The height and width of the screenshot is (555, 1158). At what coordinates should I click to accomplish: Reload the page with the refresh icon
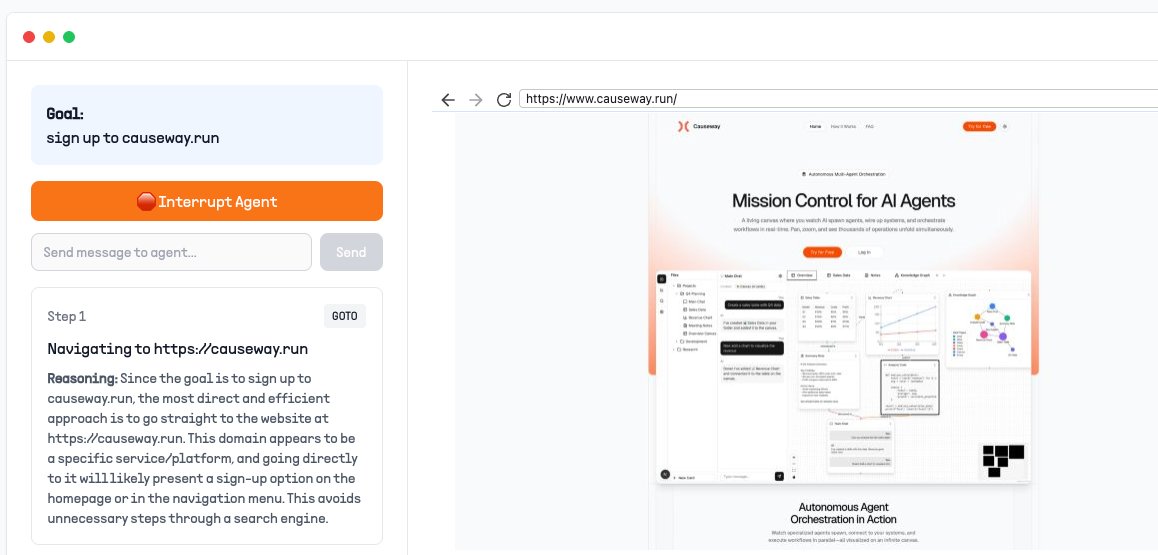[x=504, y=100]
